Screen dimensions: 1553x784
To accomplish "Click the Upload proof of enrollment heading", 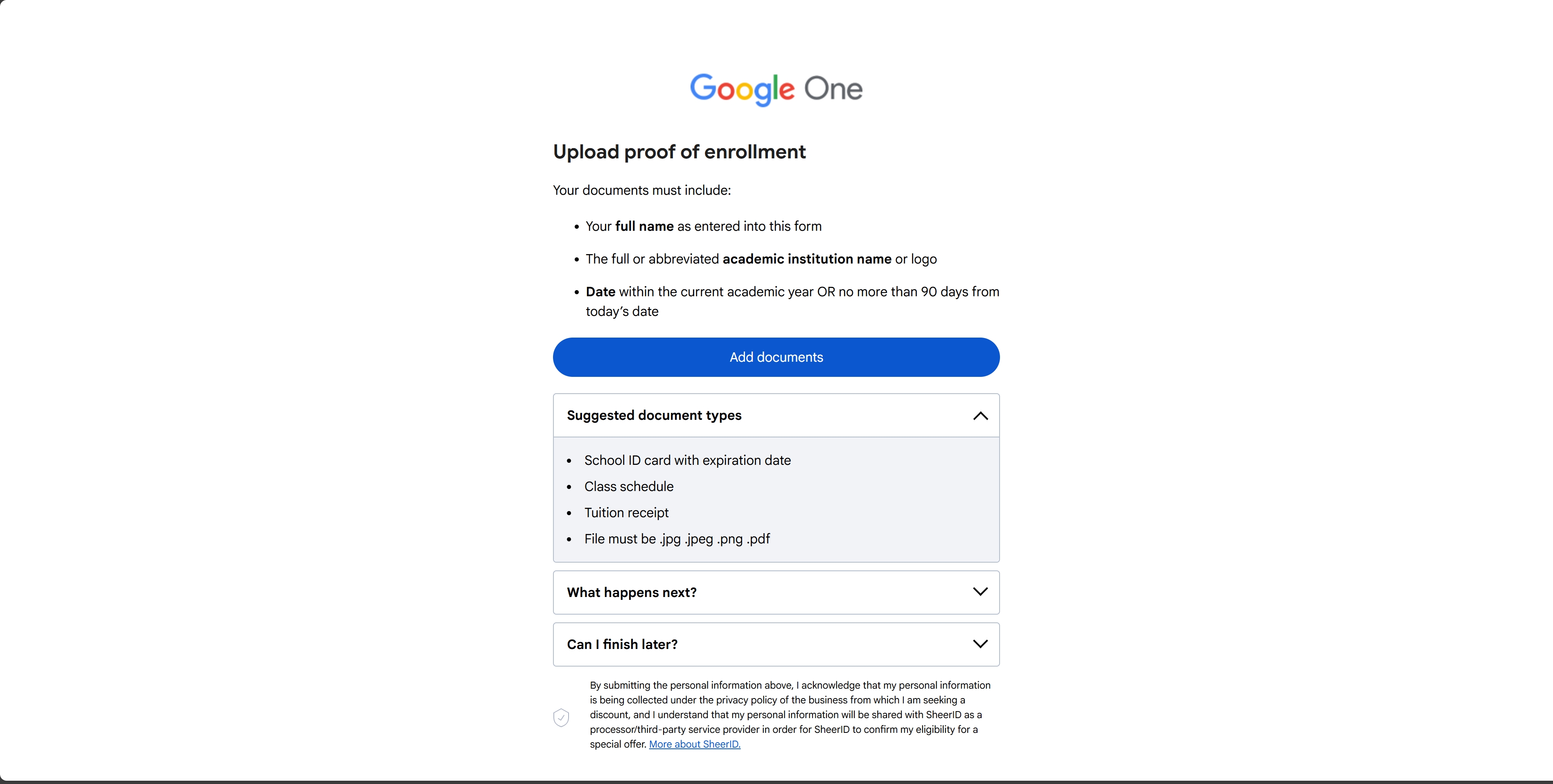I will 679,152.
